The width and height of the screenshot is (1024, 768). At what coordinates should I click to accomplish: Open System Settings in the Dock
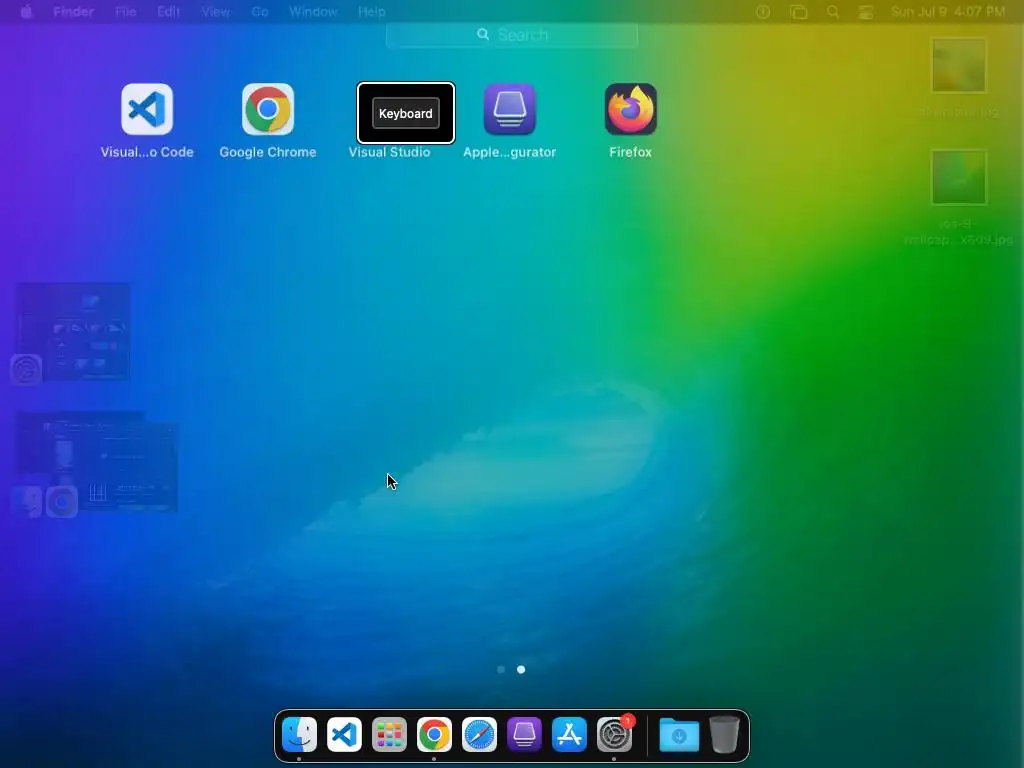tap(615, 735)
